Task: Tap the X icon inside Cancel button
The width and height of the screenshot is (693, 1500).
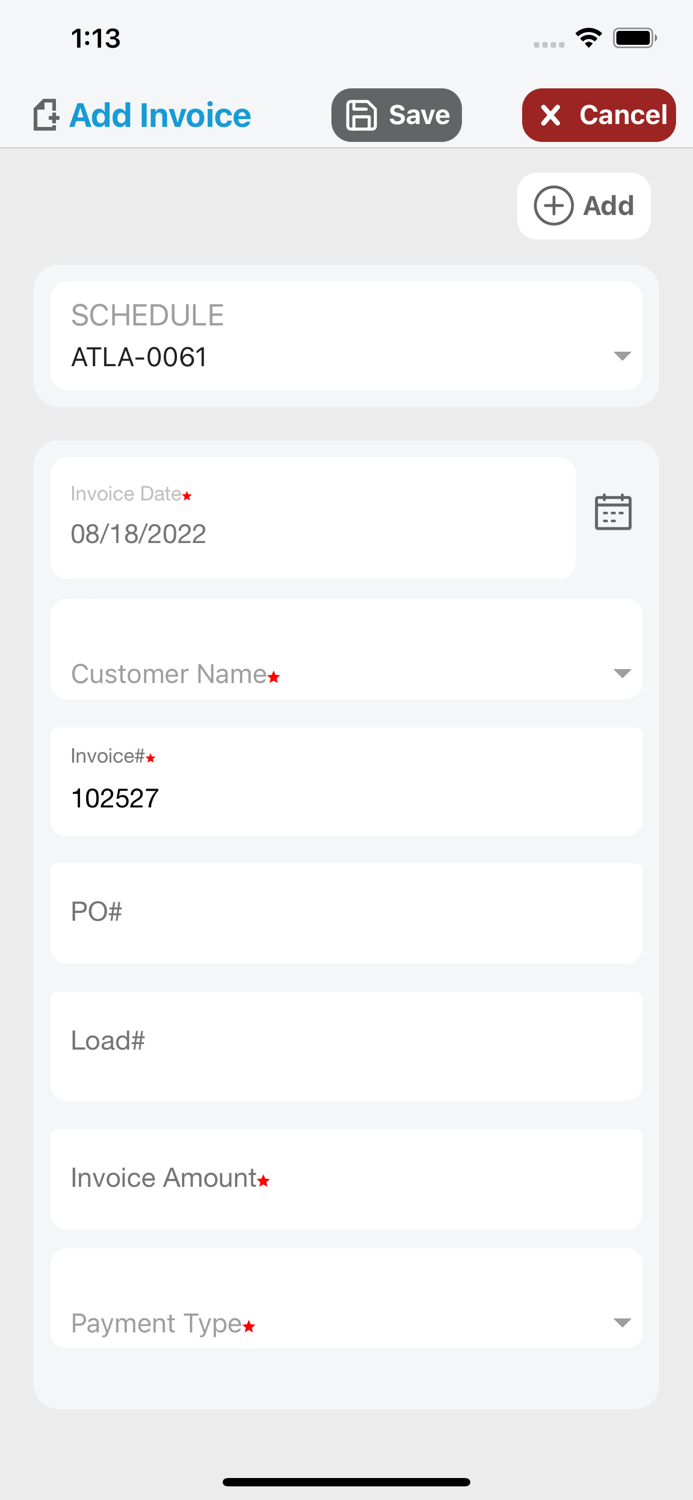Action: (x=550, y=114)
